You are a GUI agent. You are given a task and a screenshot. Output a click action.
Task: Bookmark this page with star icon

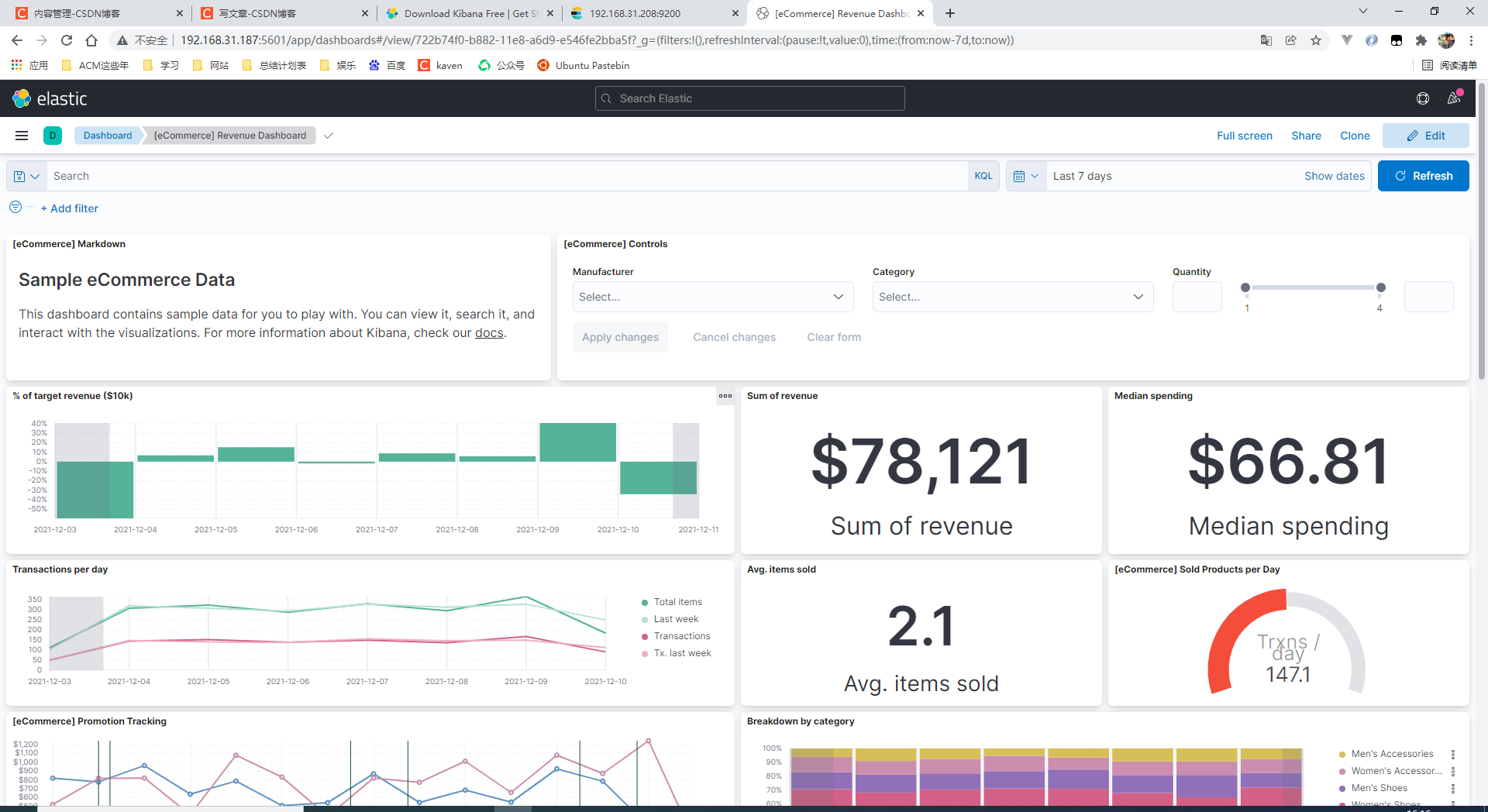click(1316, 40)
